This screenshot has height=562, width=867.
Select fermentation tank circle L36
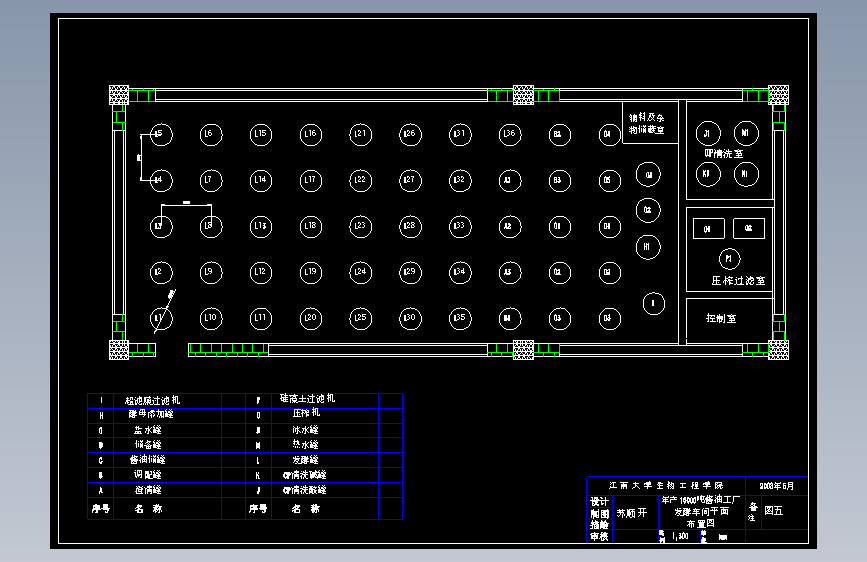510,134
